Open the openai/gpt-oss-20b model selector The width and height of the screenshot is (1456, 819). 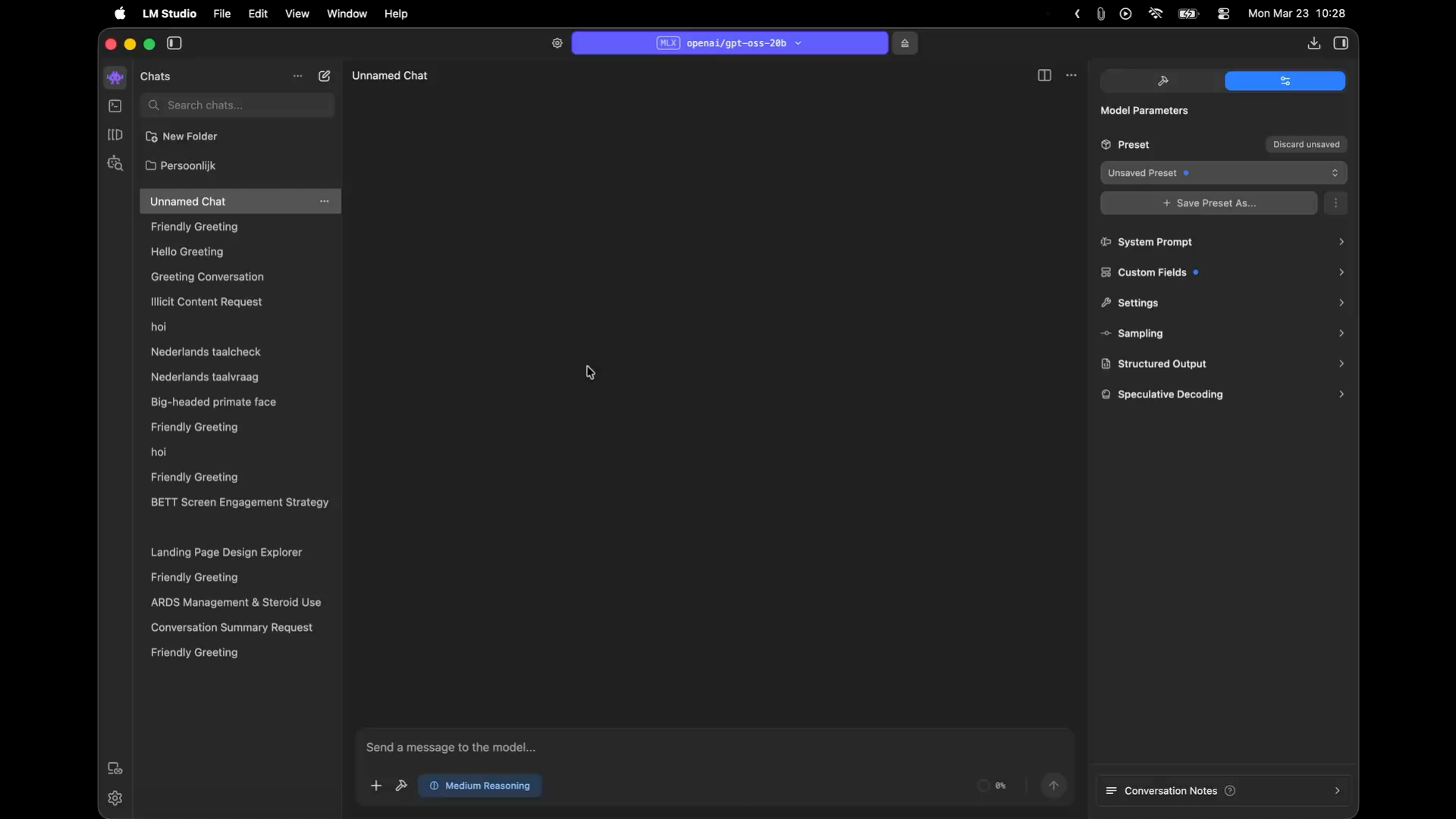[730, 43]
